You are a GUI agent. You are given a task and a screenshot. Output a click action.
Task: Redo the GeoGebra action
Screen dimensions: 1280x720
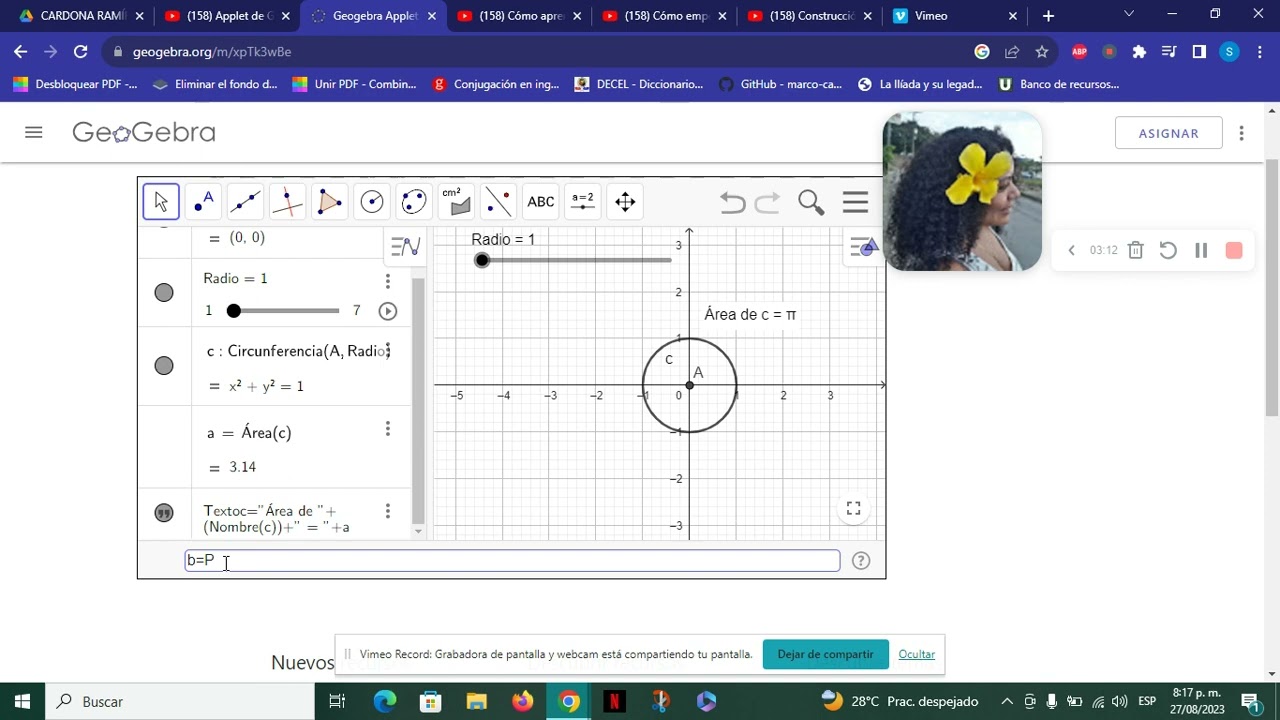(767, 203)
